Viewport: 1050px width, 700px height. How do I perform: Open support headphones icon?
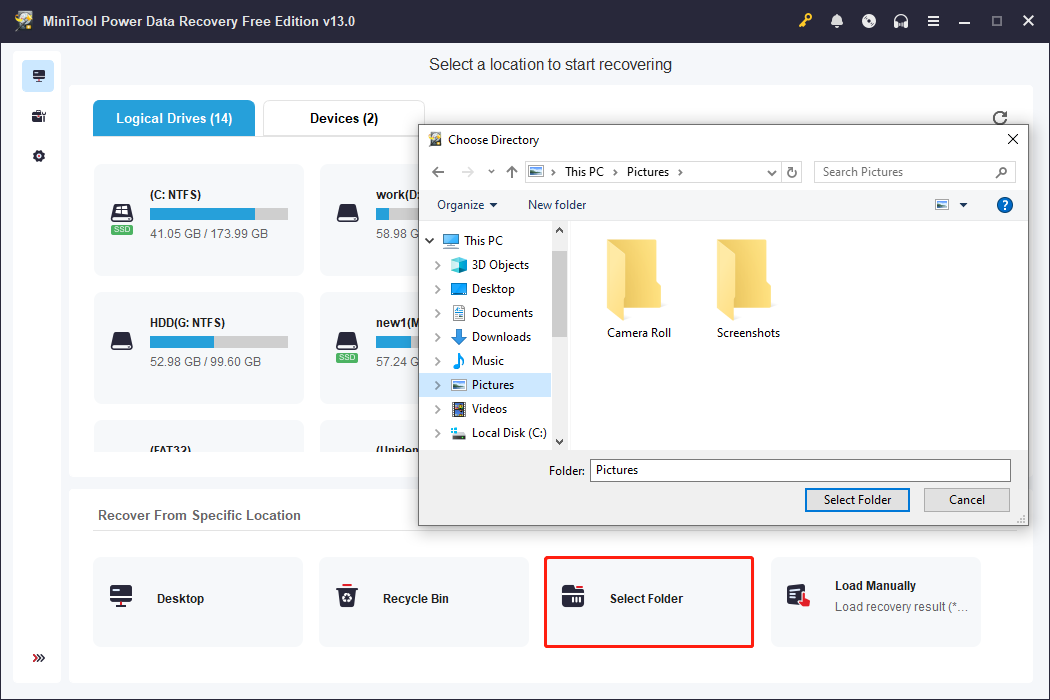point(901,21)
